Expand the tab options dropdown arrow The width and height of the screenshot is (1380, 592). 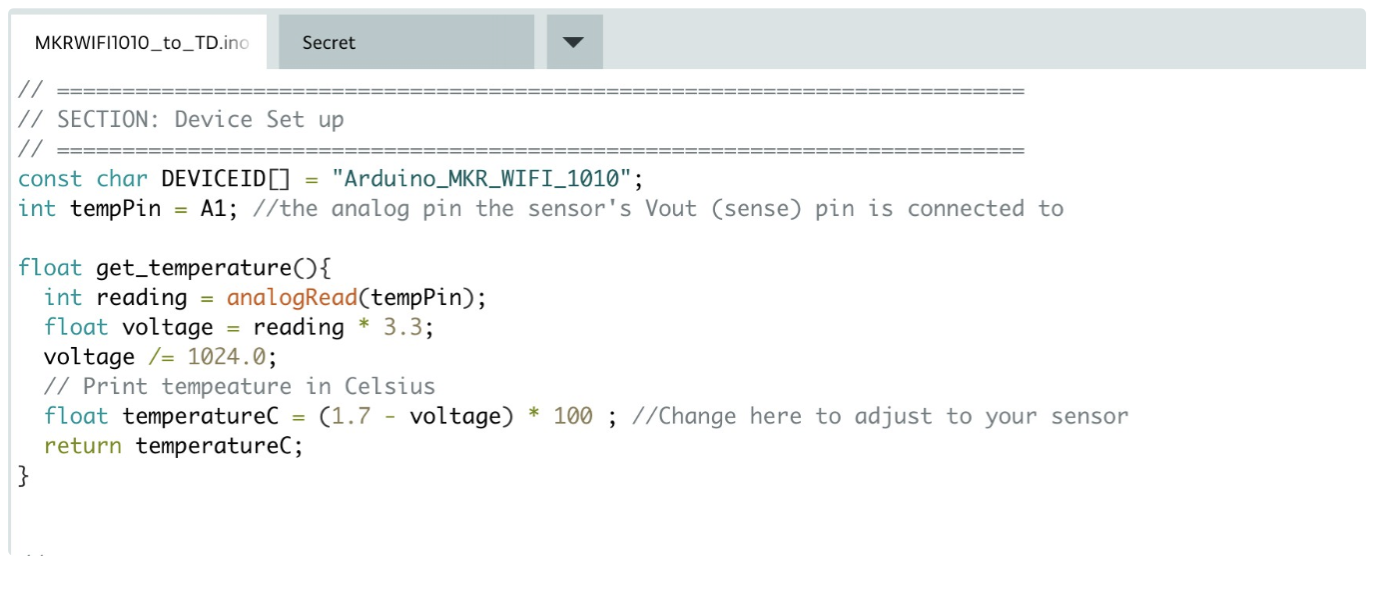573,43
